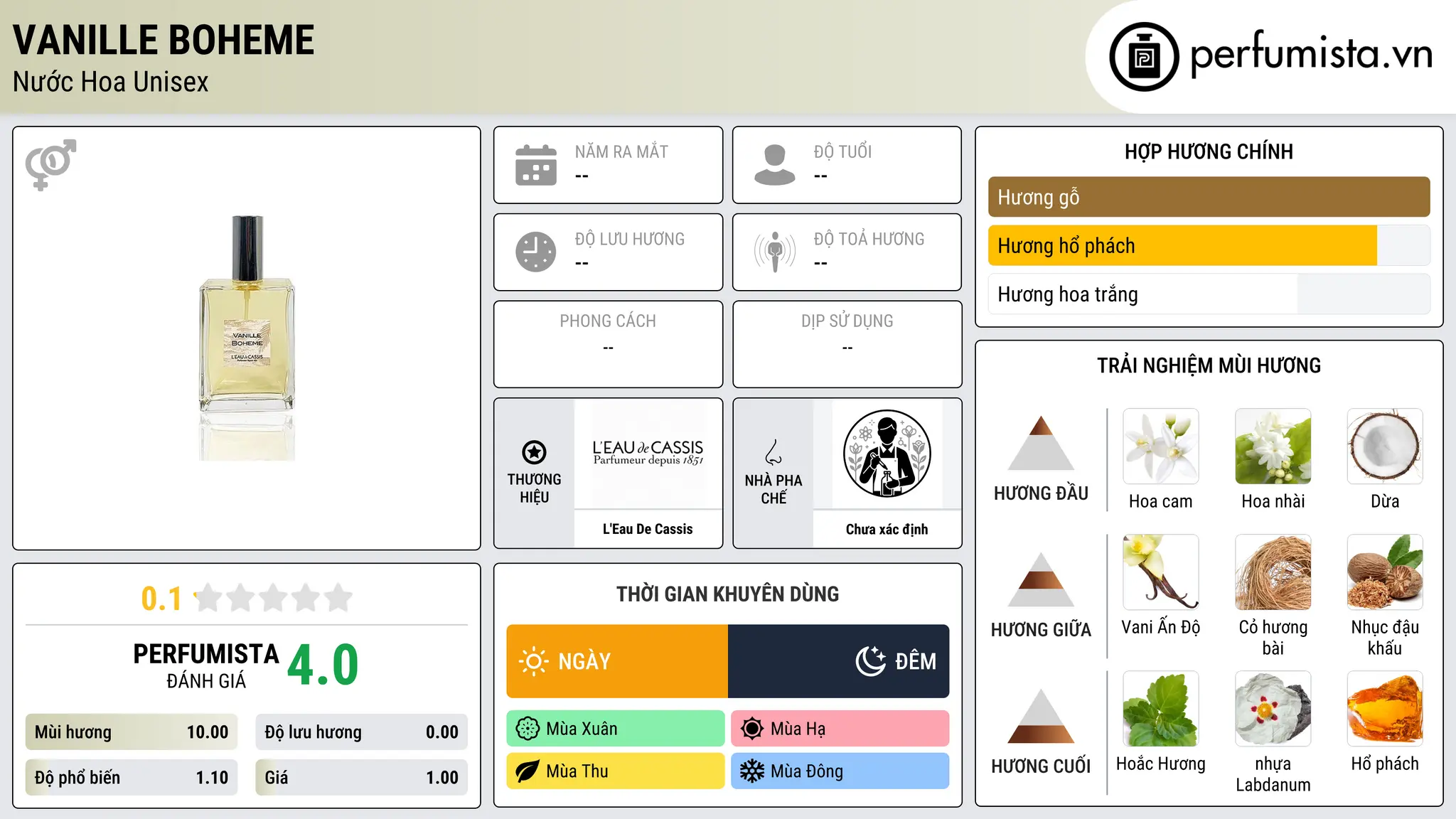Select the nhựa Labdanum note image

pyautogui.click(x=1273, y=709)
